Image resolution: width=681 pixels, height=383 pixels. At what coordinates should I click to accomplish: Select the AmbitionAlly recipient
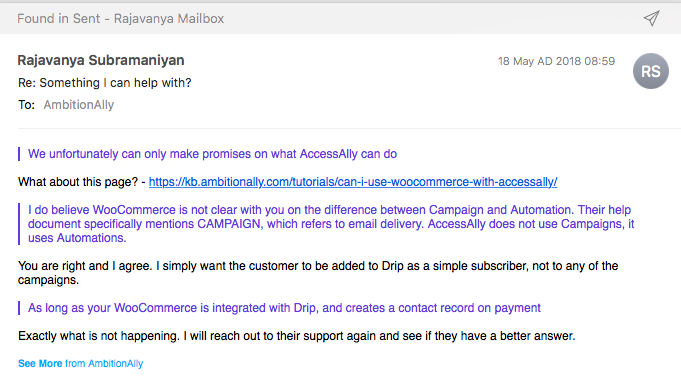(79, 105)
